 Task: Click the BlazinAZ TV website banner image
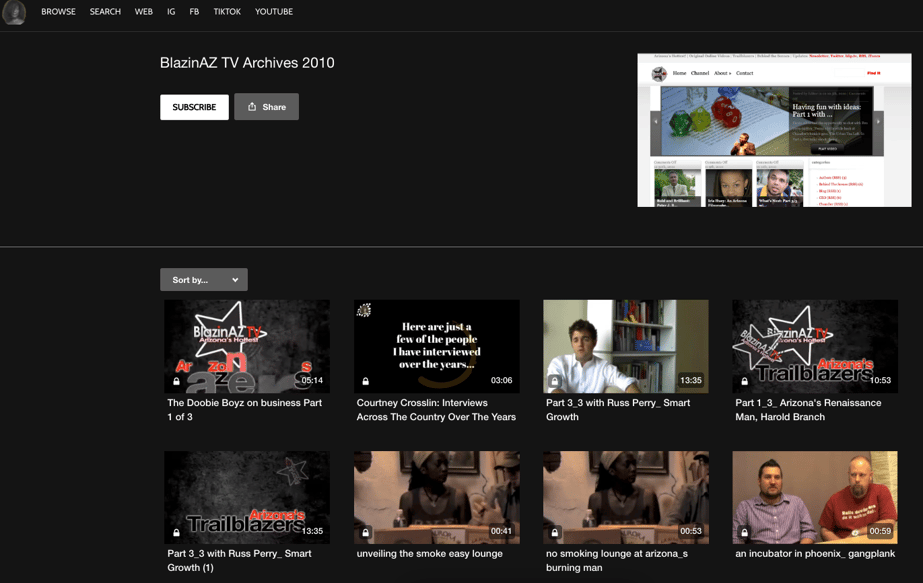(774, 130)
